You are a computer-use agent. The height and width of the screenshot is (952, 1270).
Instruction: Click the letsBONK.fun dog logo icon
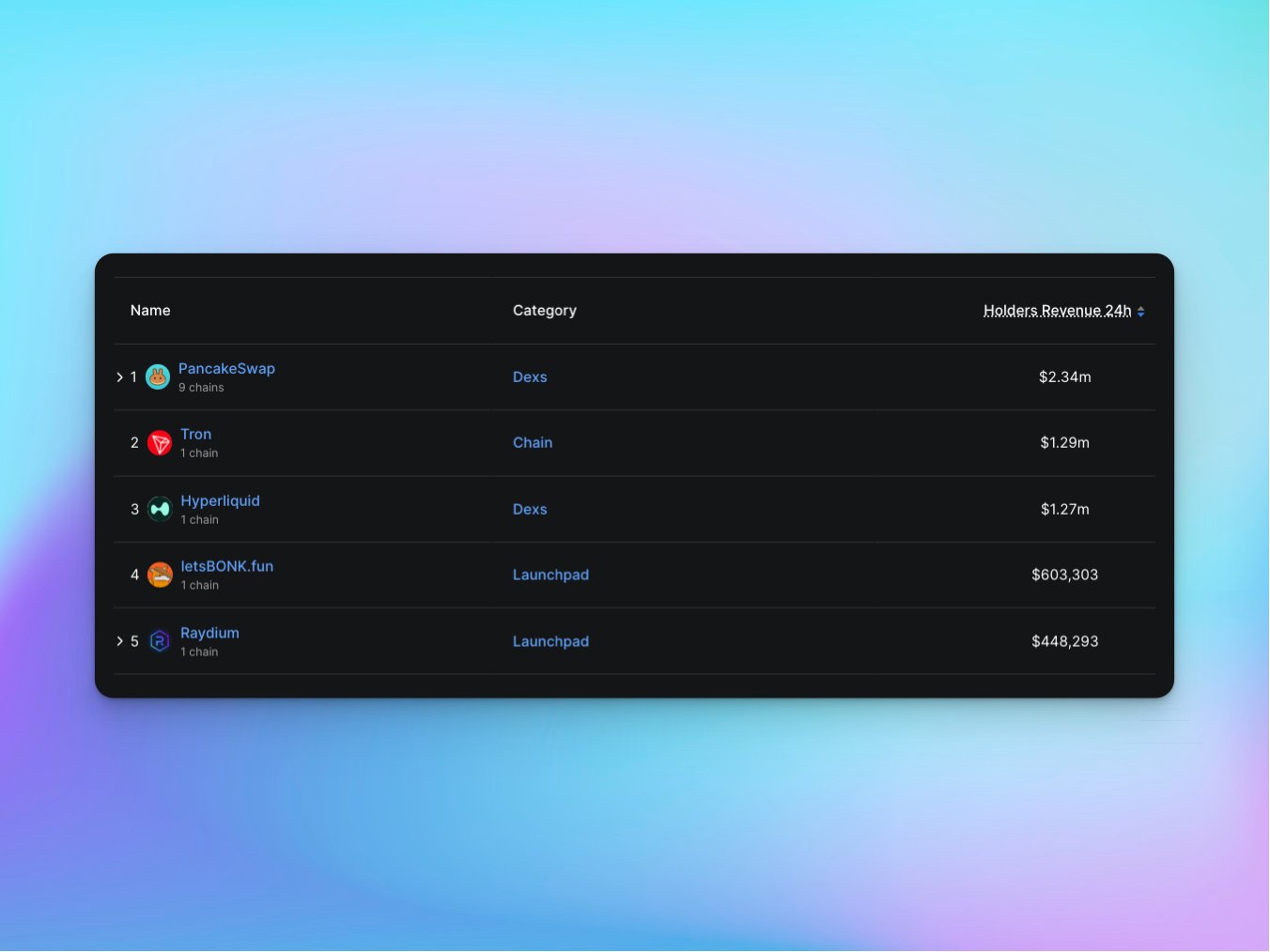click(160, 575)
